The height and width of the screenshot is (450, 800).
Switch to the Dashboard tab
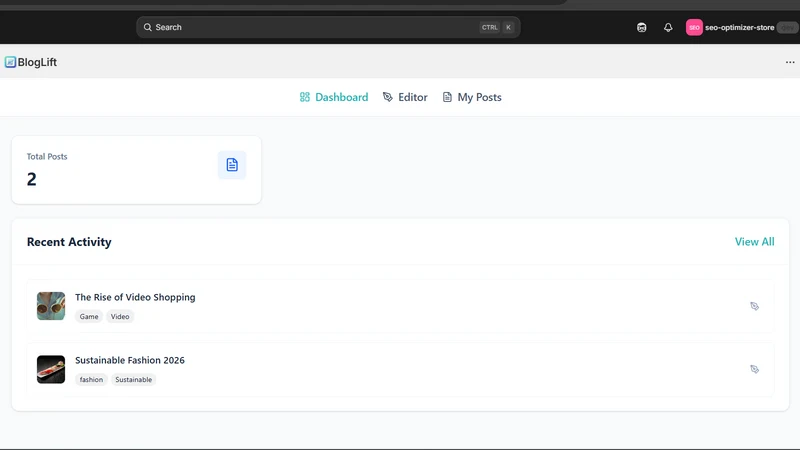click(334, 97)
